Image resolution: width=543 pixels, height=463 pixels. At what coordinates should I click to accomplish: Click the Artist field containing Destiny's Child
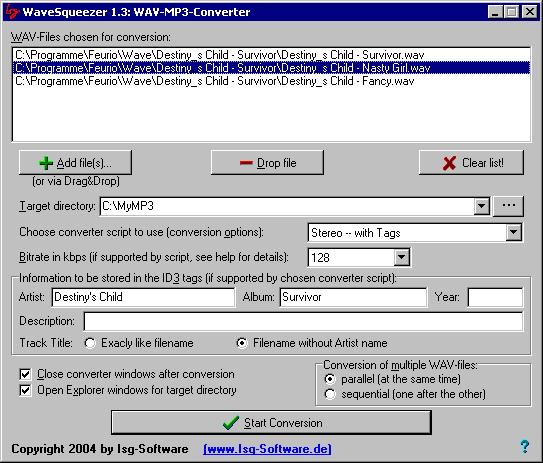(143, 297)
